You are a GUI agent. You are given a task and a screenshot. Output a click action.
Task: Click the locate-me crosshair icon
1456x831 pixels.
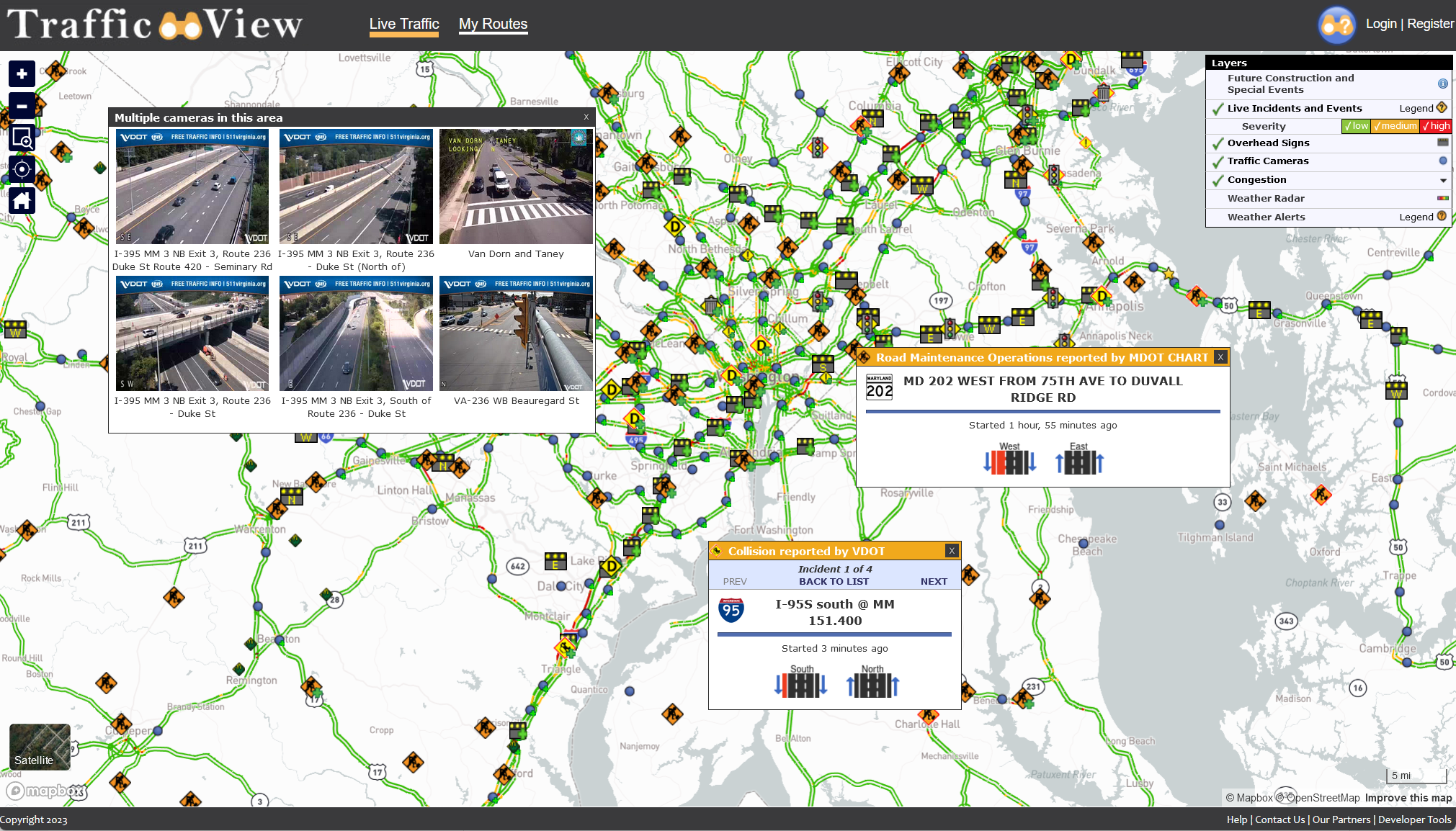(21, 169)
